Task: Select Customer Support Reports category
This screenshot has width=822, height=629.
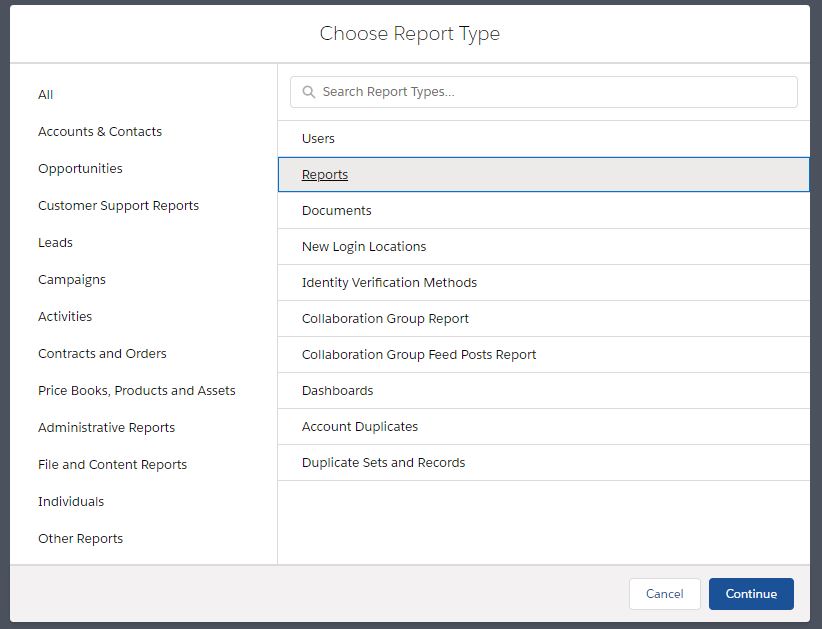Action: [118, 206]
